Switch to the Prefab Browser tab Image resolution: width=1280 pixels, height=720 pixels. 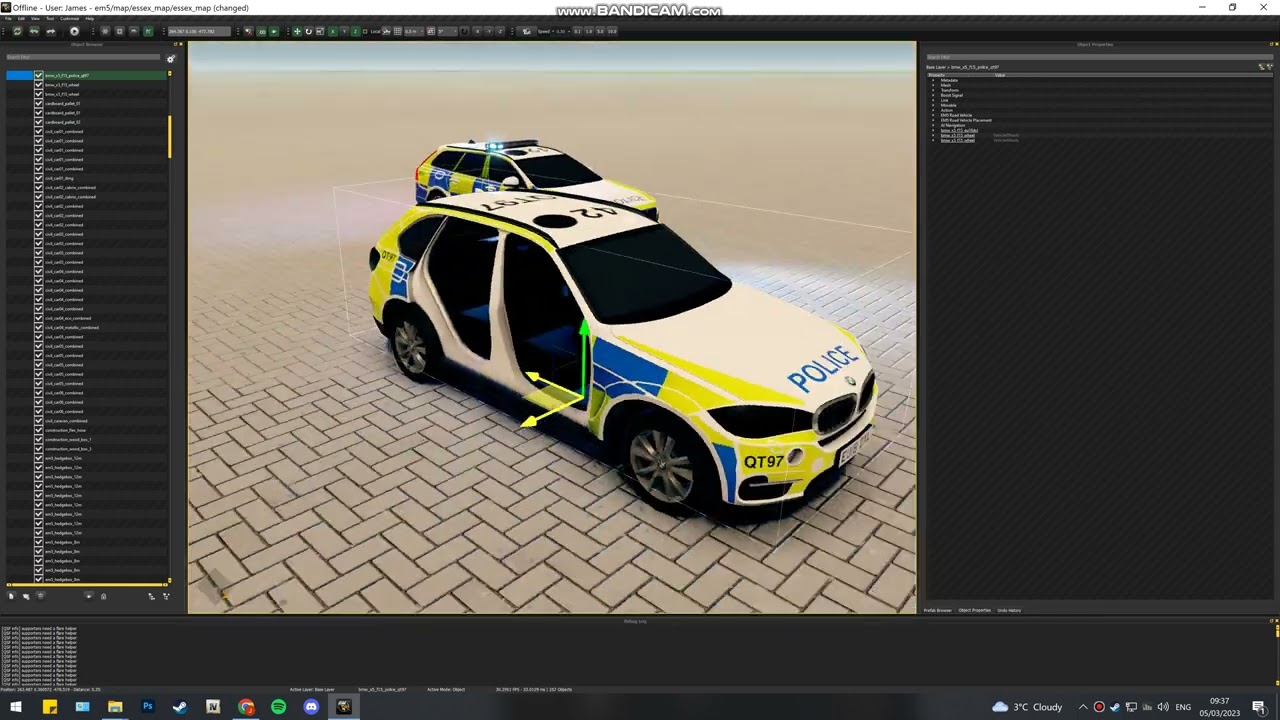[x=938, y=610]
